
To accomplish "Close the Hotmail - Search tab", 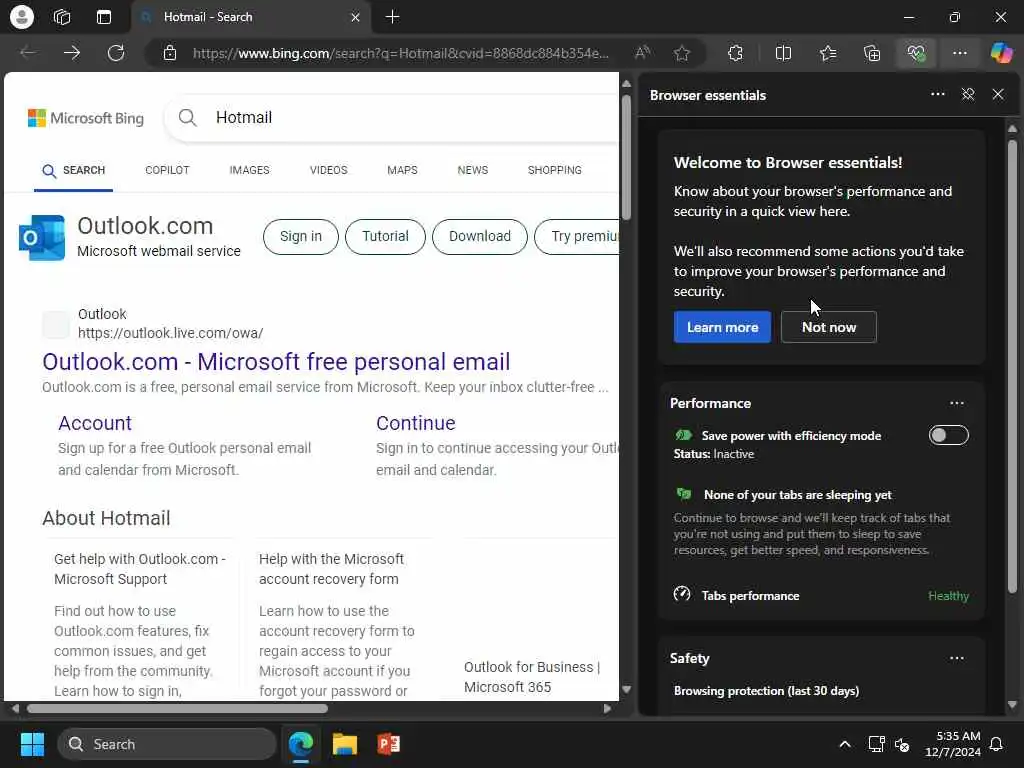I will pos(355,17).
